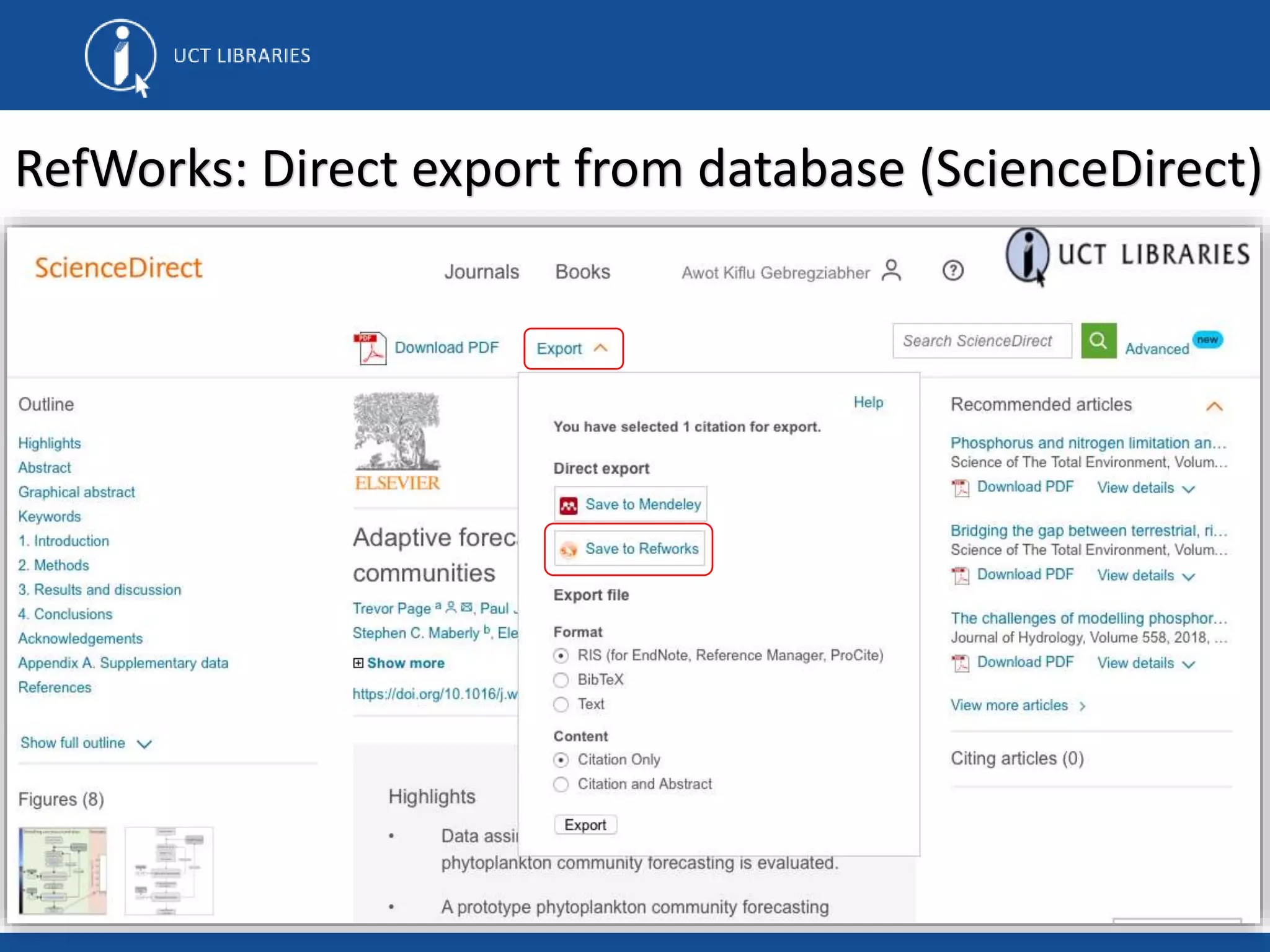
Task: Click the PDF icon under challenges of modelling article
Action: pos(961,663)
